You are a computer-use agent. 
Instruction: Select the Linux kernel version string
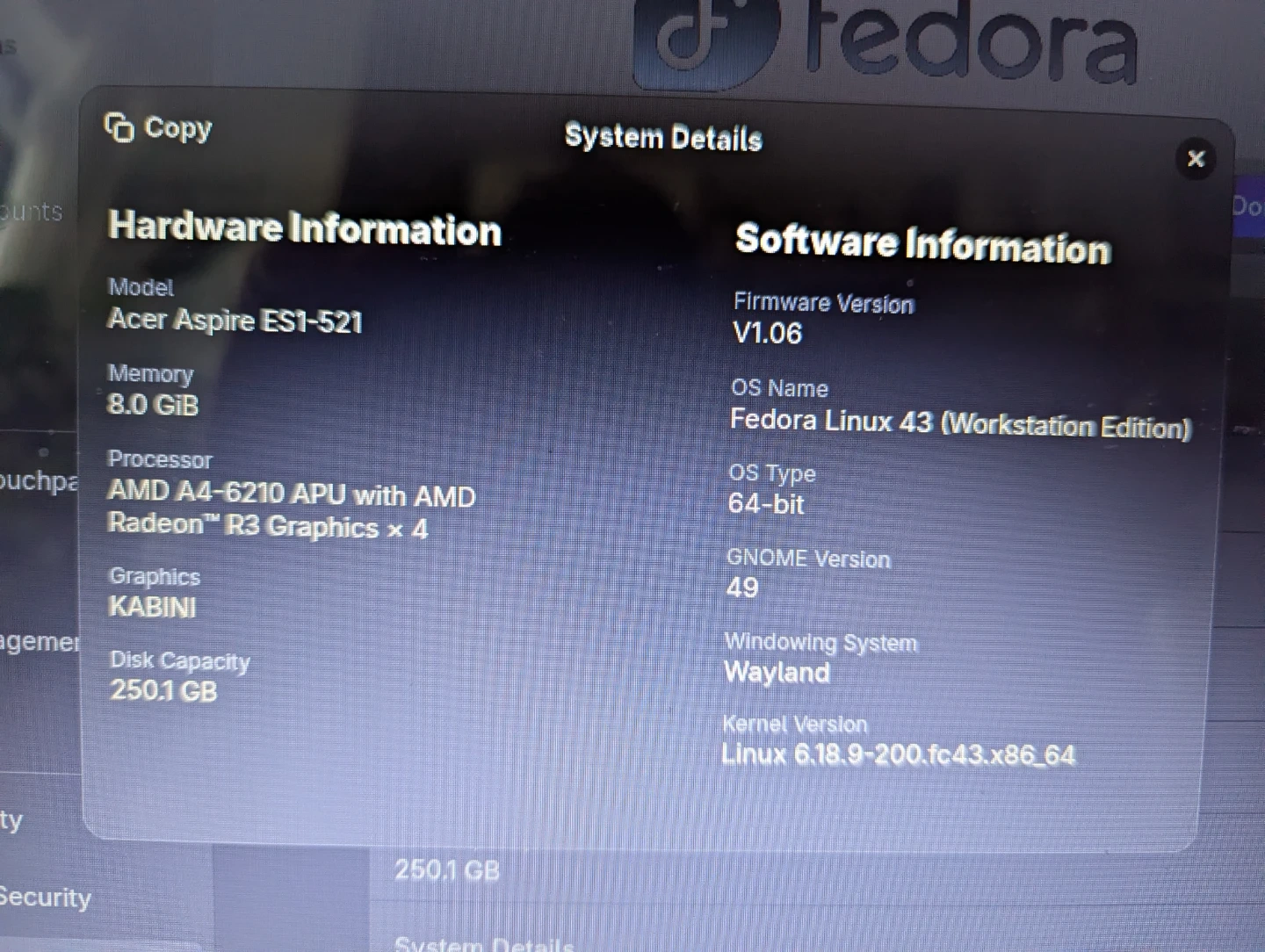tap(898, 754)
